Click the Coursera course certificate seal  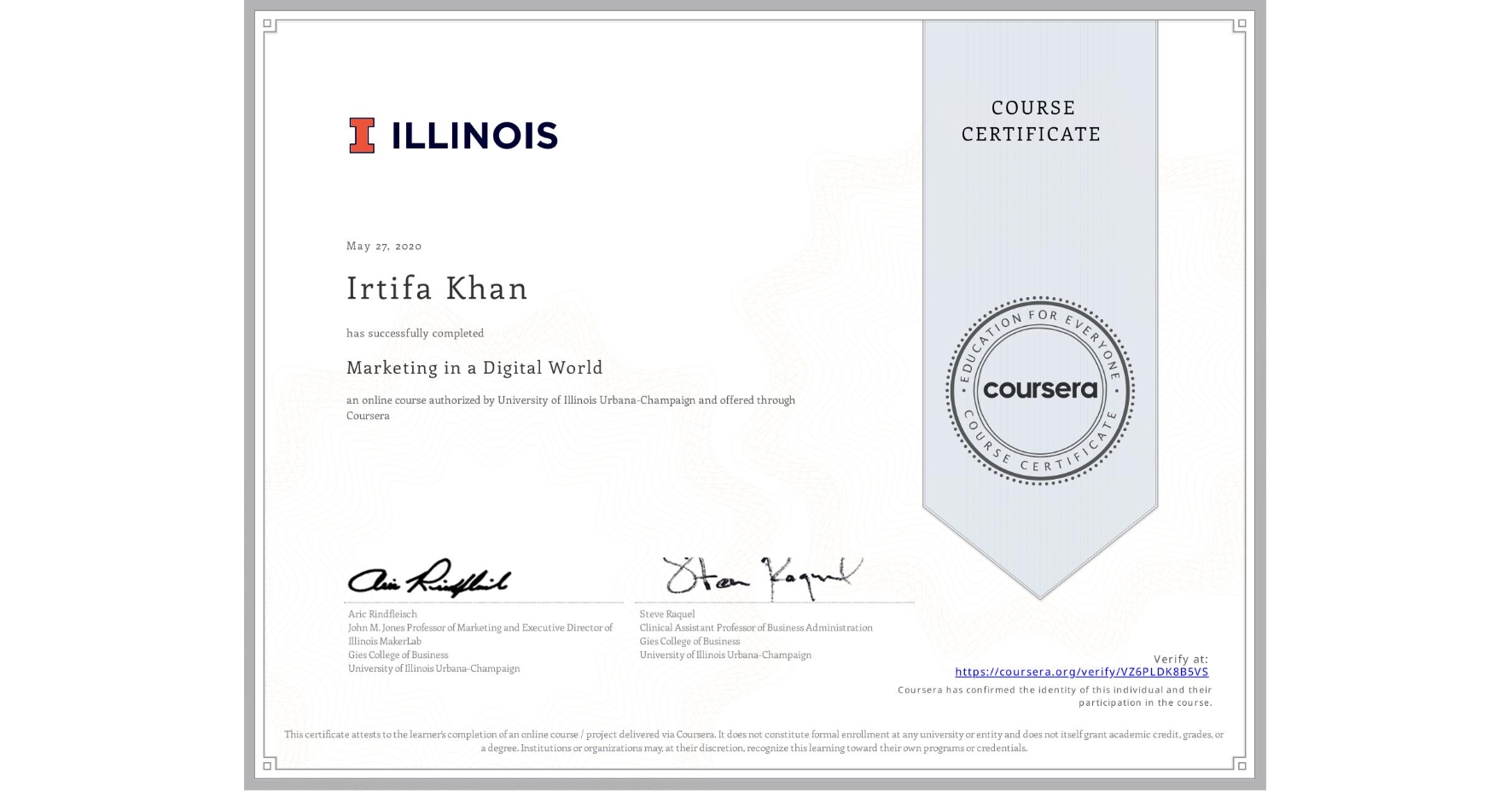coord(1039,390)
